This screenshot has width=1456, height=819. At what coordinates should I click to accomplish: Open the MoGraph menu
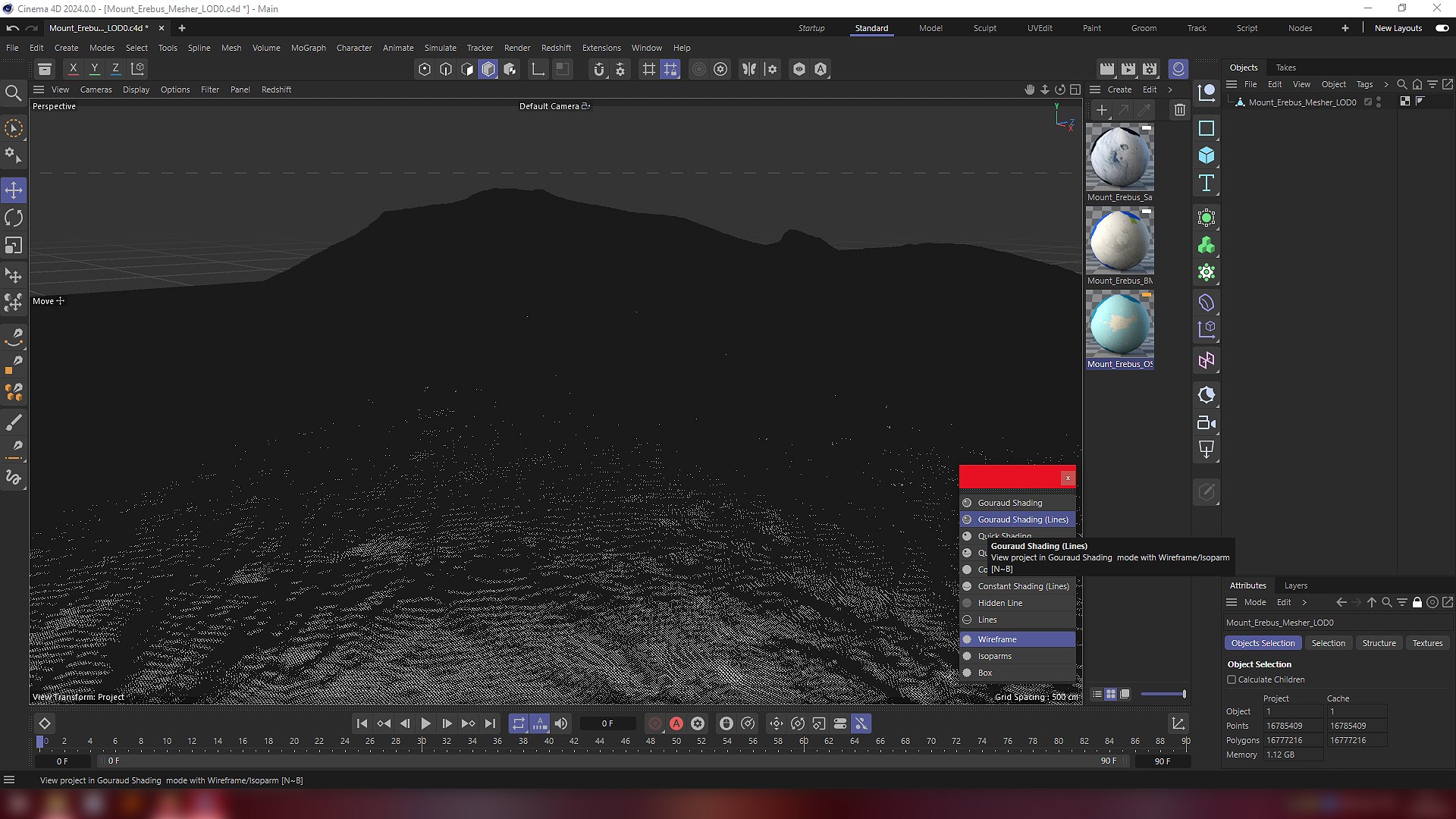tap(309, 48)
